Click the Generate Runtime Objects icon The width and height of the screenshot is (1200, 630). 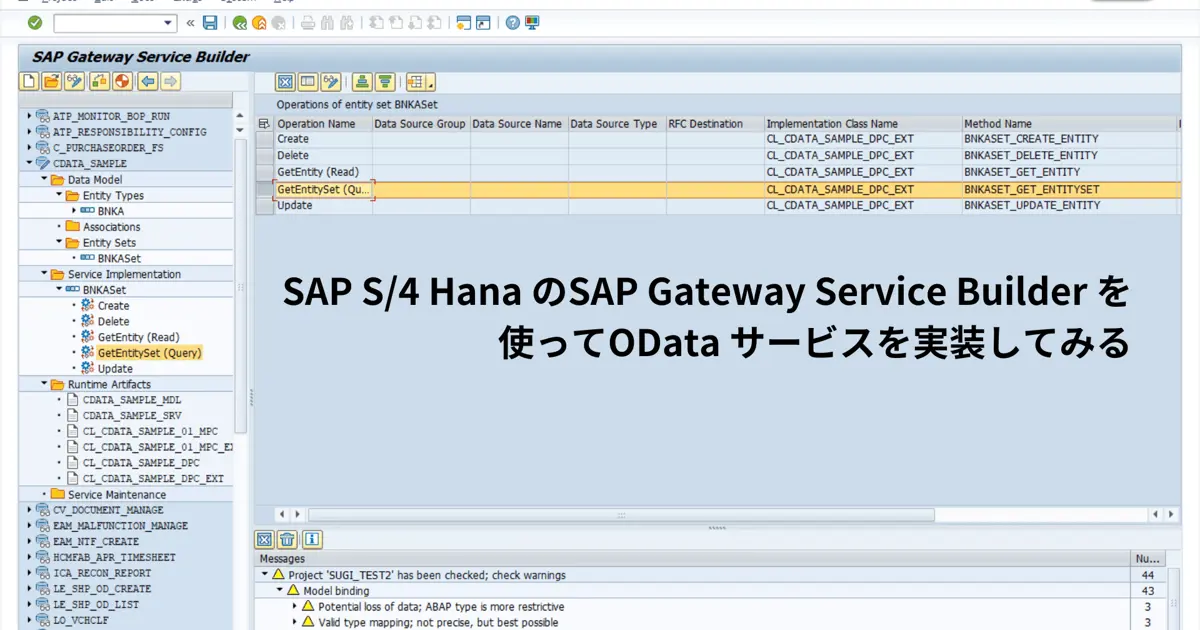pos(122,82)
